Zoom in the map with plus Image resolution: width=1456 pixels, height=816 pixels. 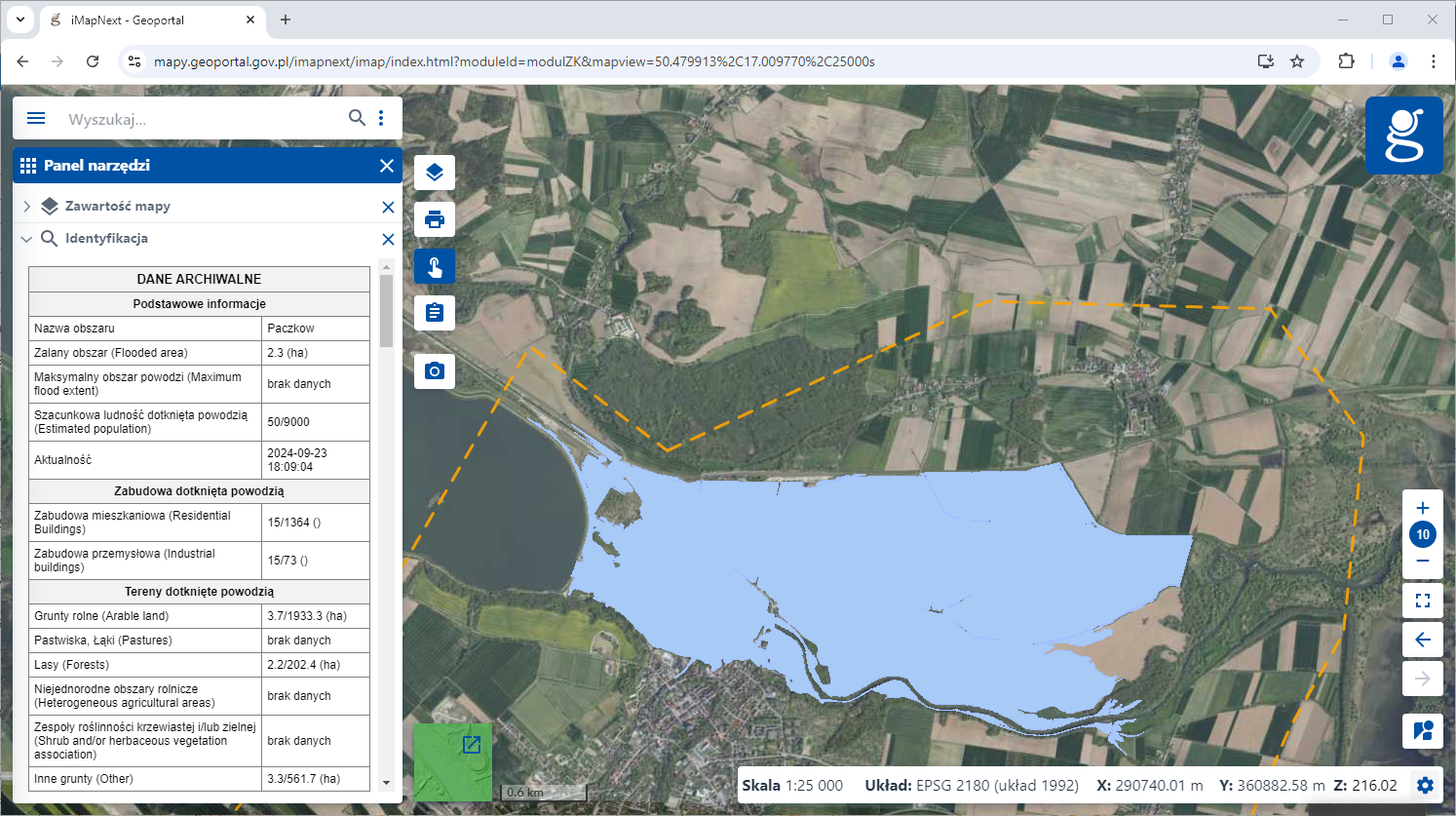coord(1423,508)
